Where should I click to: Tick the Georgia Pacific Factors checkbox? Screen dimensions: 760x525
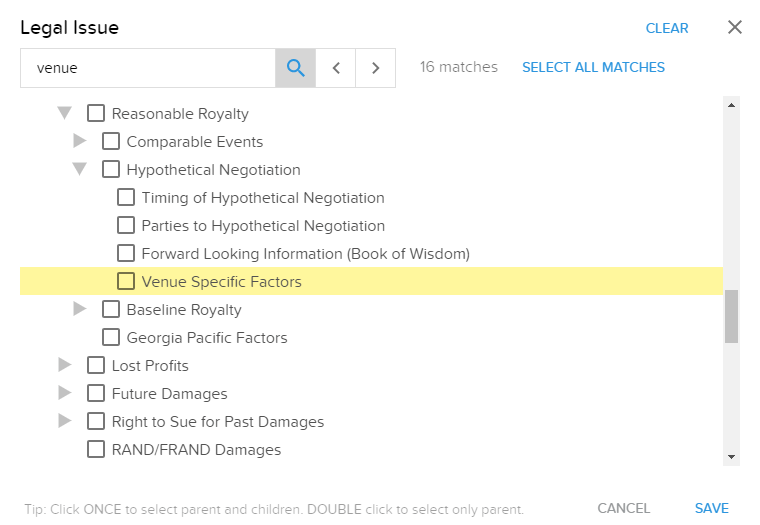[111, 337]
